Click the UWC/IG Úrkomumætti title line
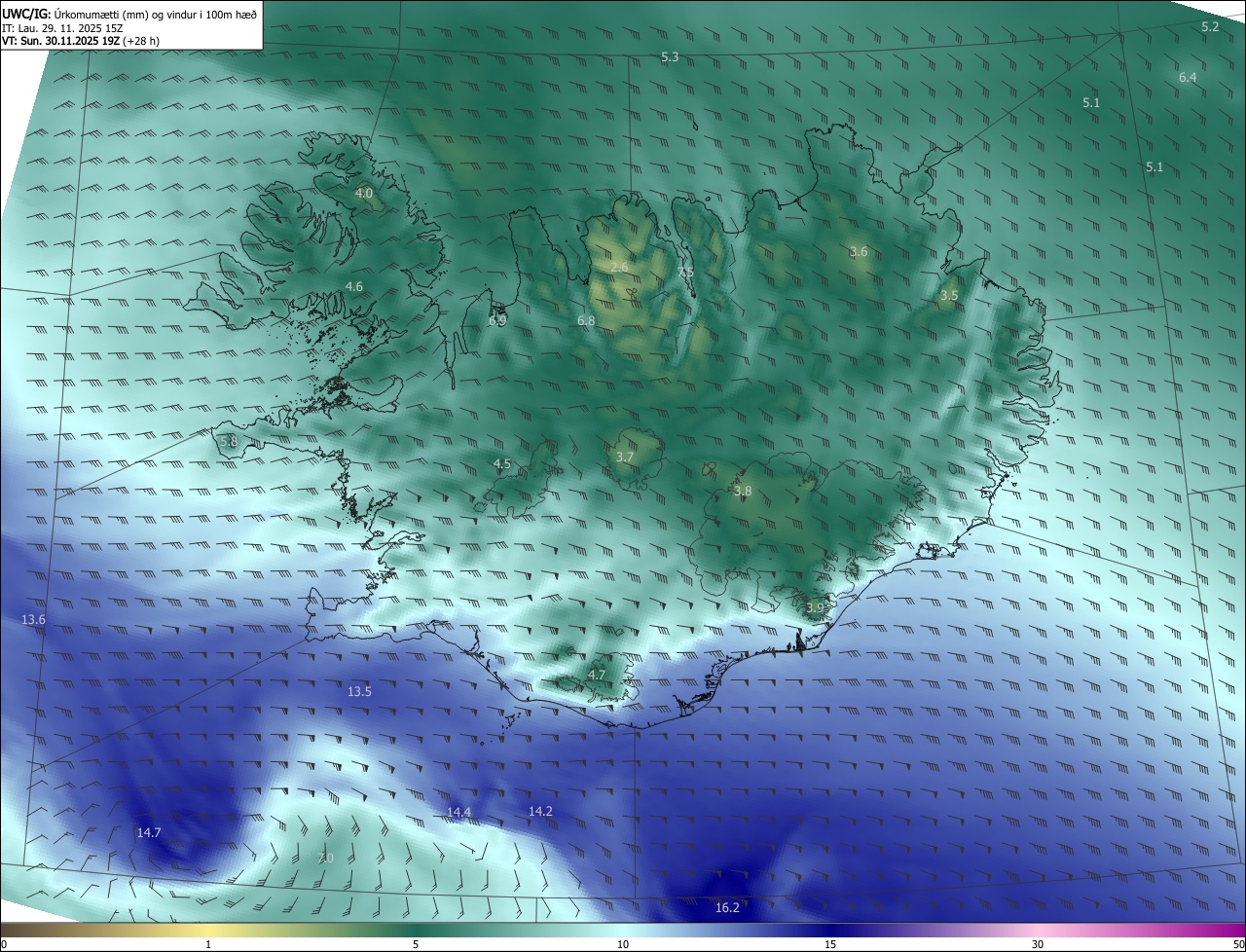Viewport: 1246px width, 952px height. [x=128, y=13]
